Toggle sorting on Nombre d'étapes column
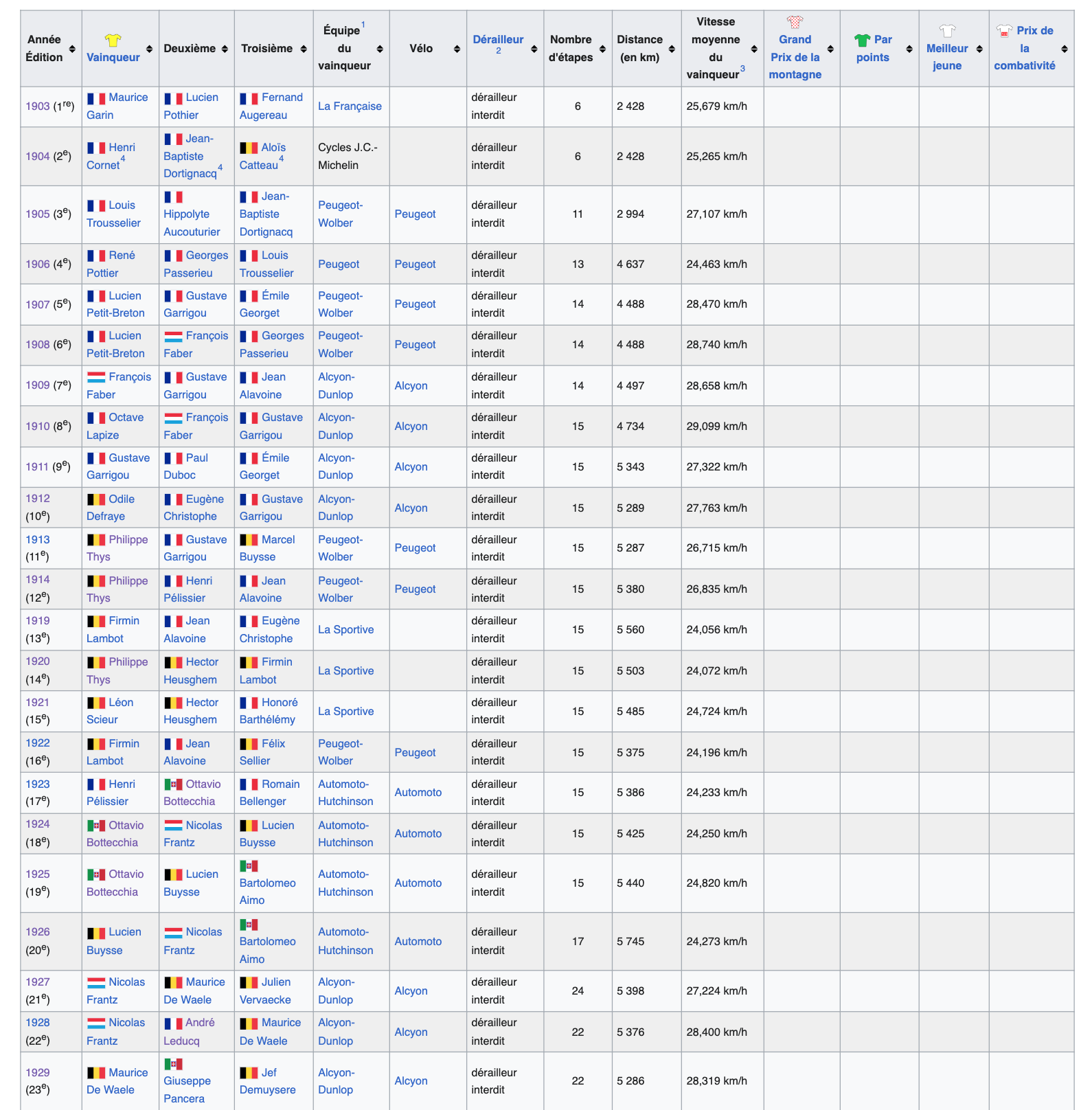 pos(602,49)
